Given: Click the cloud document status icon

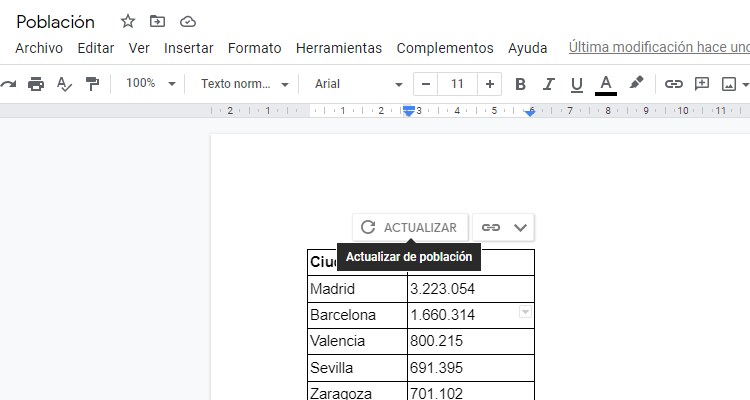Looking at the screenshot, I should tap(187, 21).
